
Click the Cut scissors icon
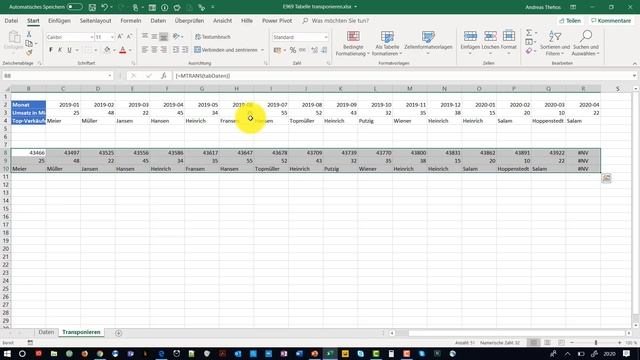pyautogui.click(x=29, y=34)
